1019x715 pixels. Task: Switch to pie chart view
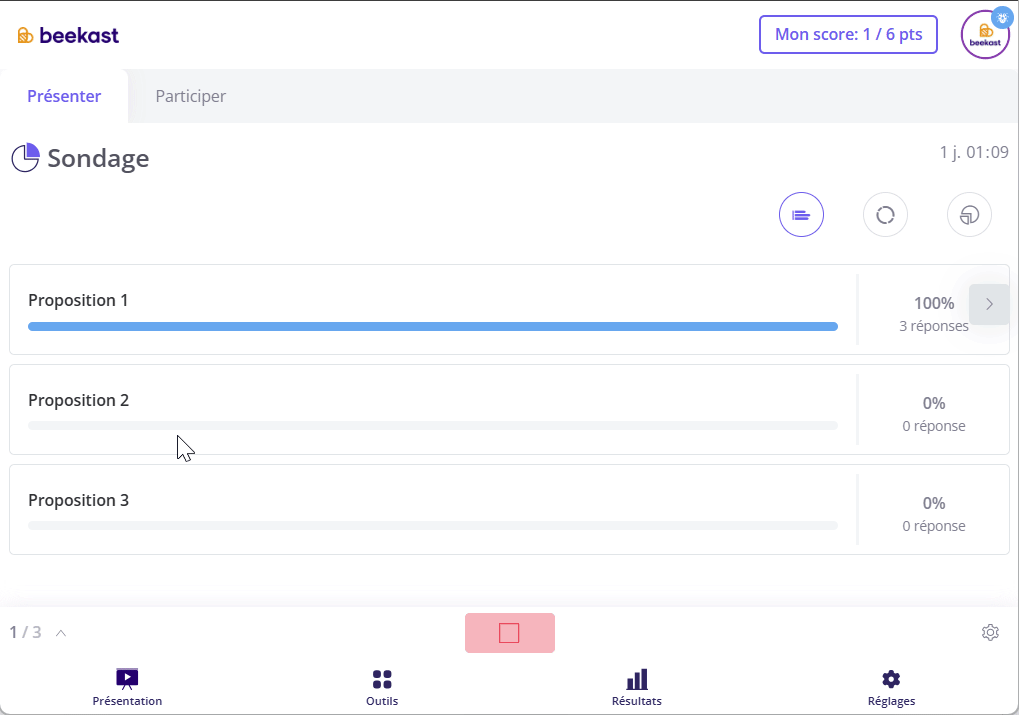coord(969,215)
